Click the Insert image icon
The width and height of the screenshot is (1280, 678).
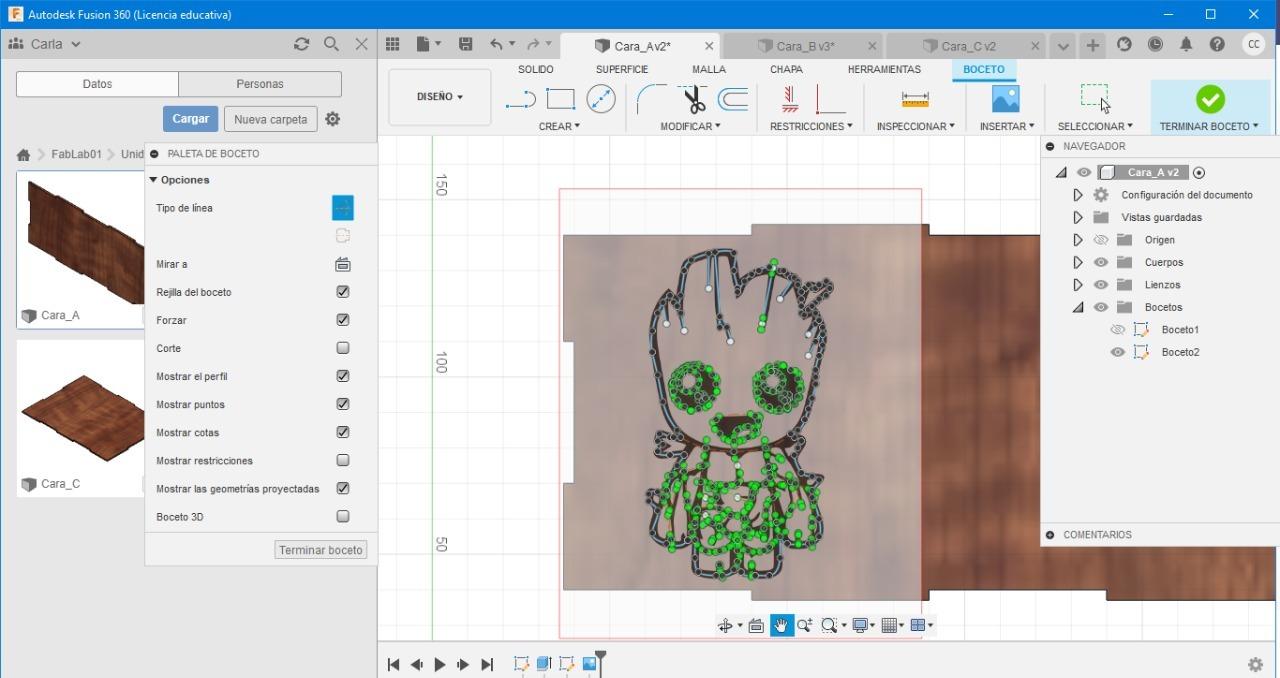pos(1006,98)
